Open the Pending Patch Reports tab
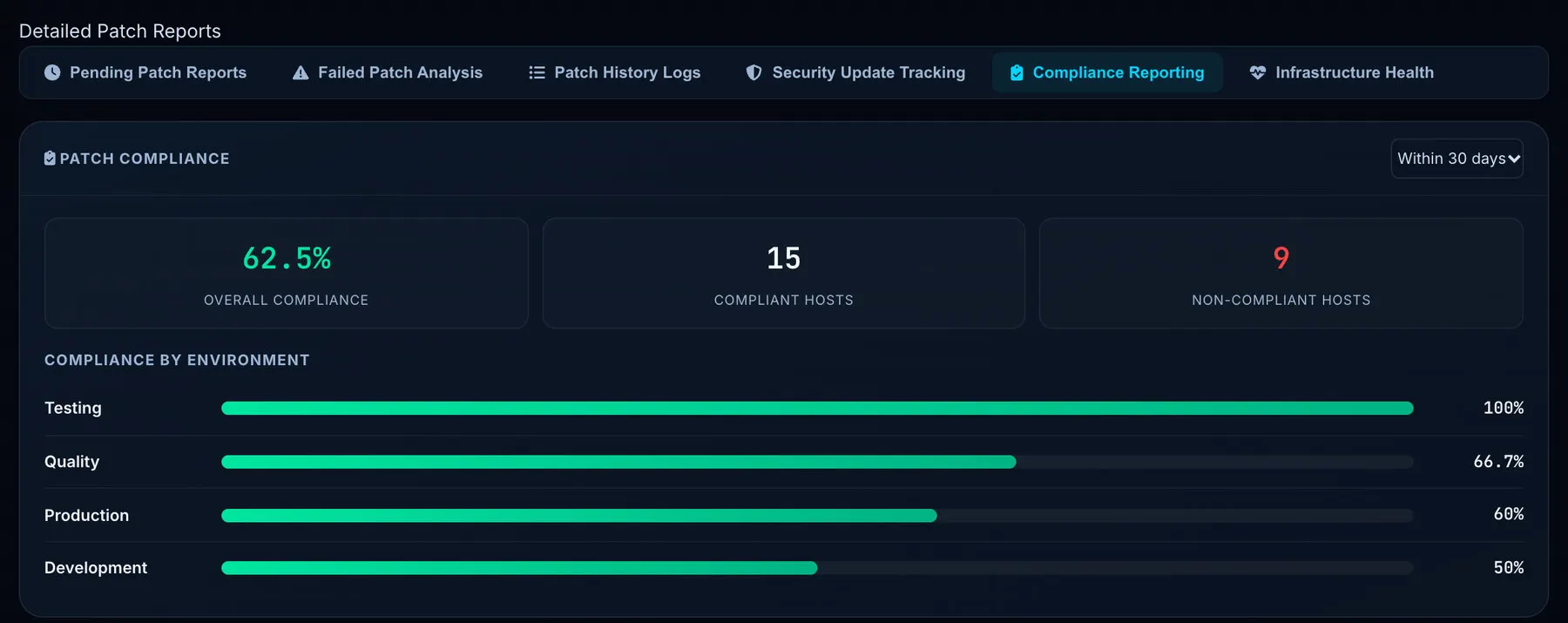Screen dimensions: 1568x623 click(145, 72)
